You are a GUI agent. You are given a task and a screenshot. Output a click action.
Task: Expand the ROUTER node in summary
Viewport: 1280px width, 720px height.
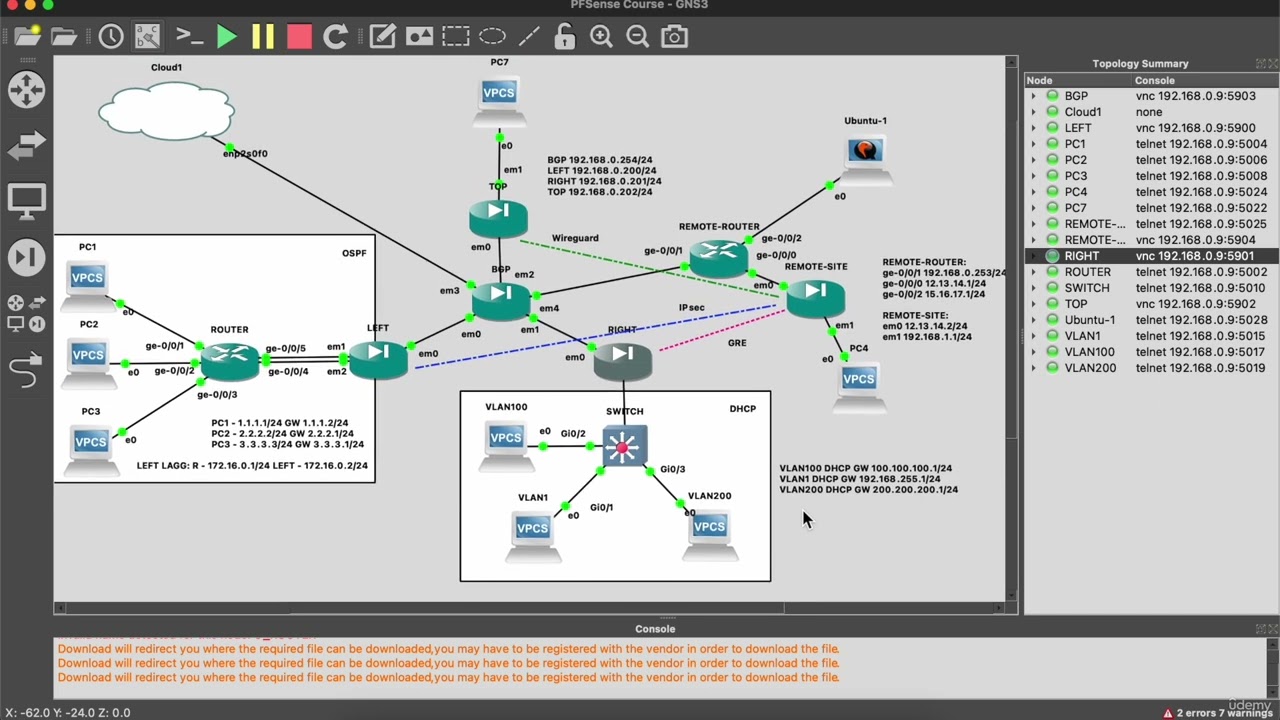(1034, 272)
